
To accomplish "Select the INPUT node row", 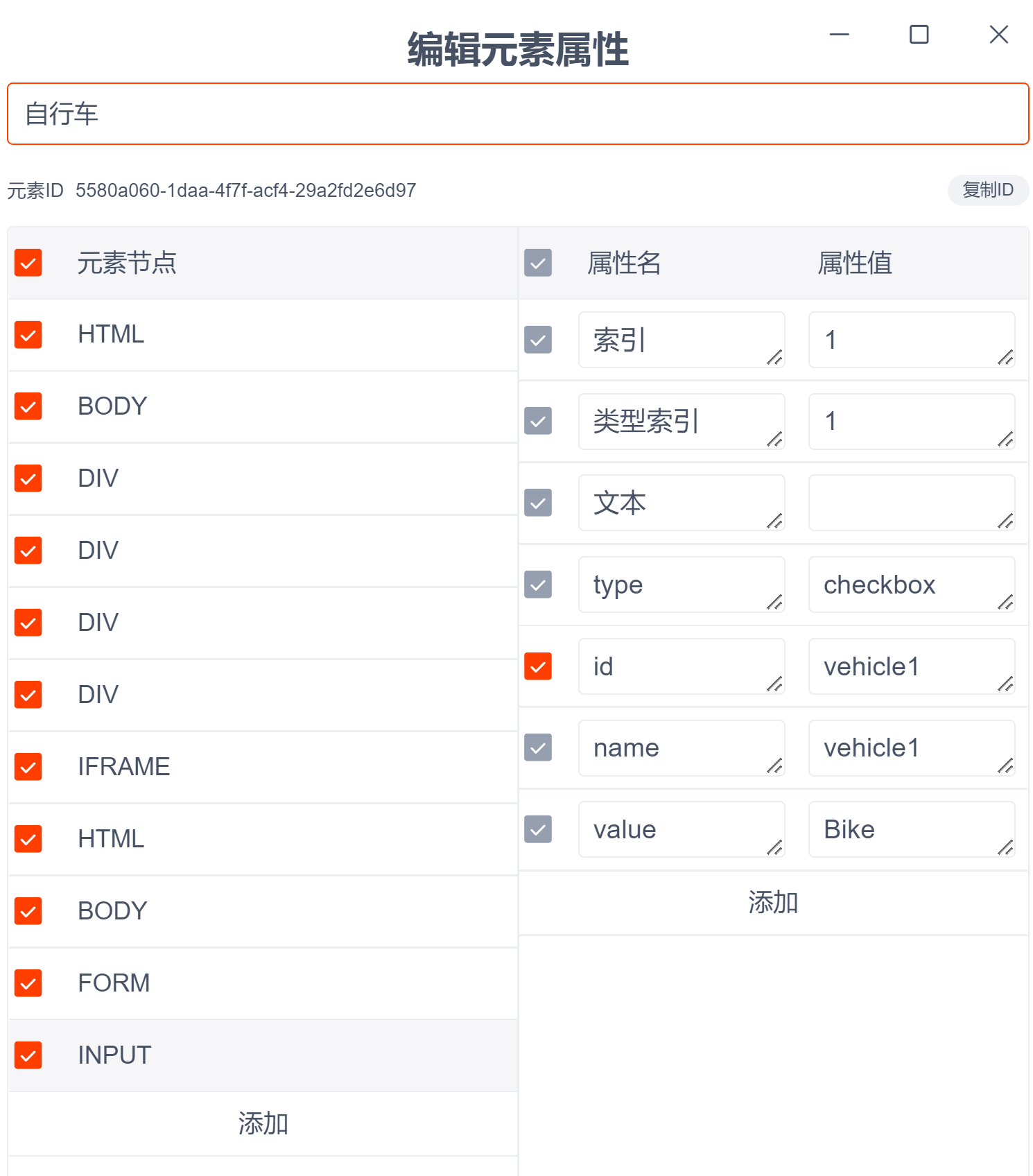I will pyautogui.click(x=277, y=1055).
